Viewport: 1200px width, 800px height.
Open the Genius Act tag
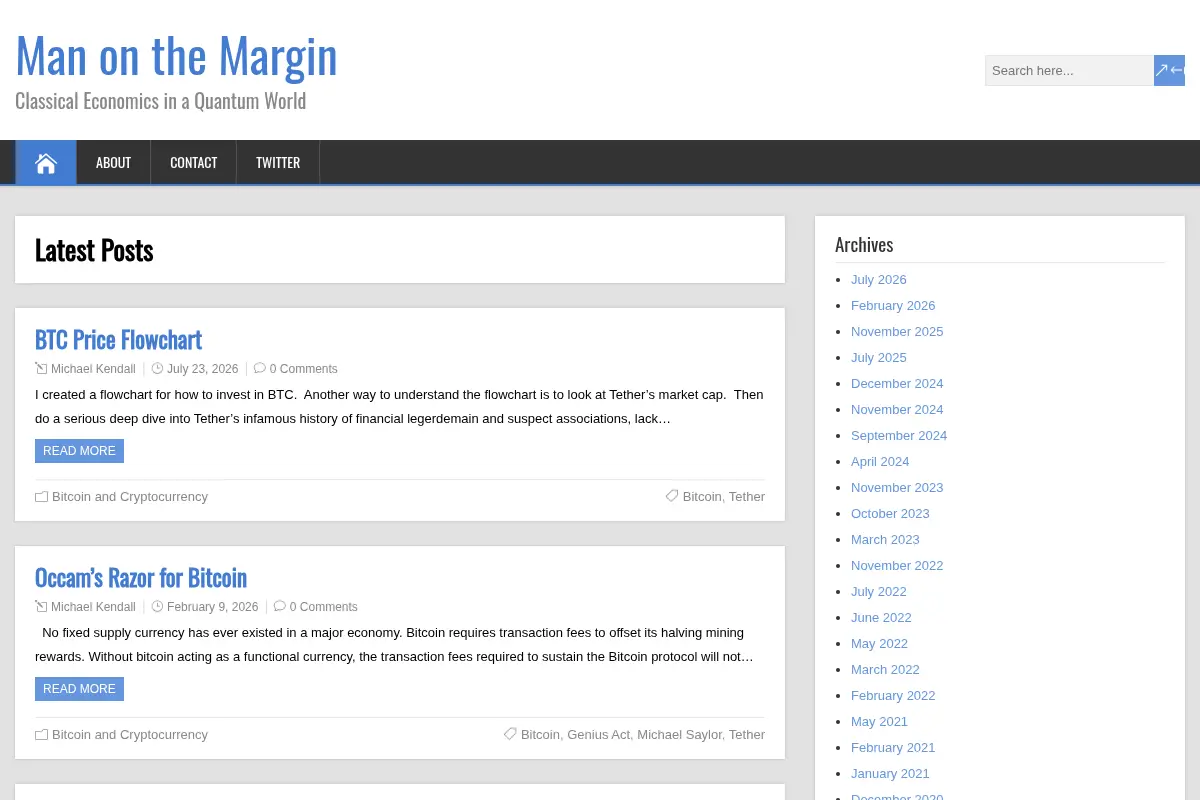click(x=599, y=735)
